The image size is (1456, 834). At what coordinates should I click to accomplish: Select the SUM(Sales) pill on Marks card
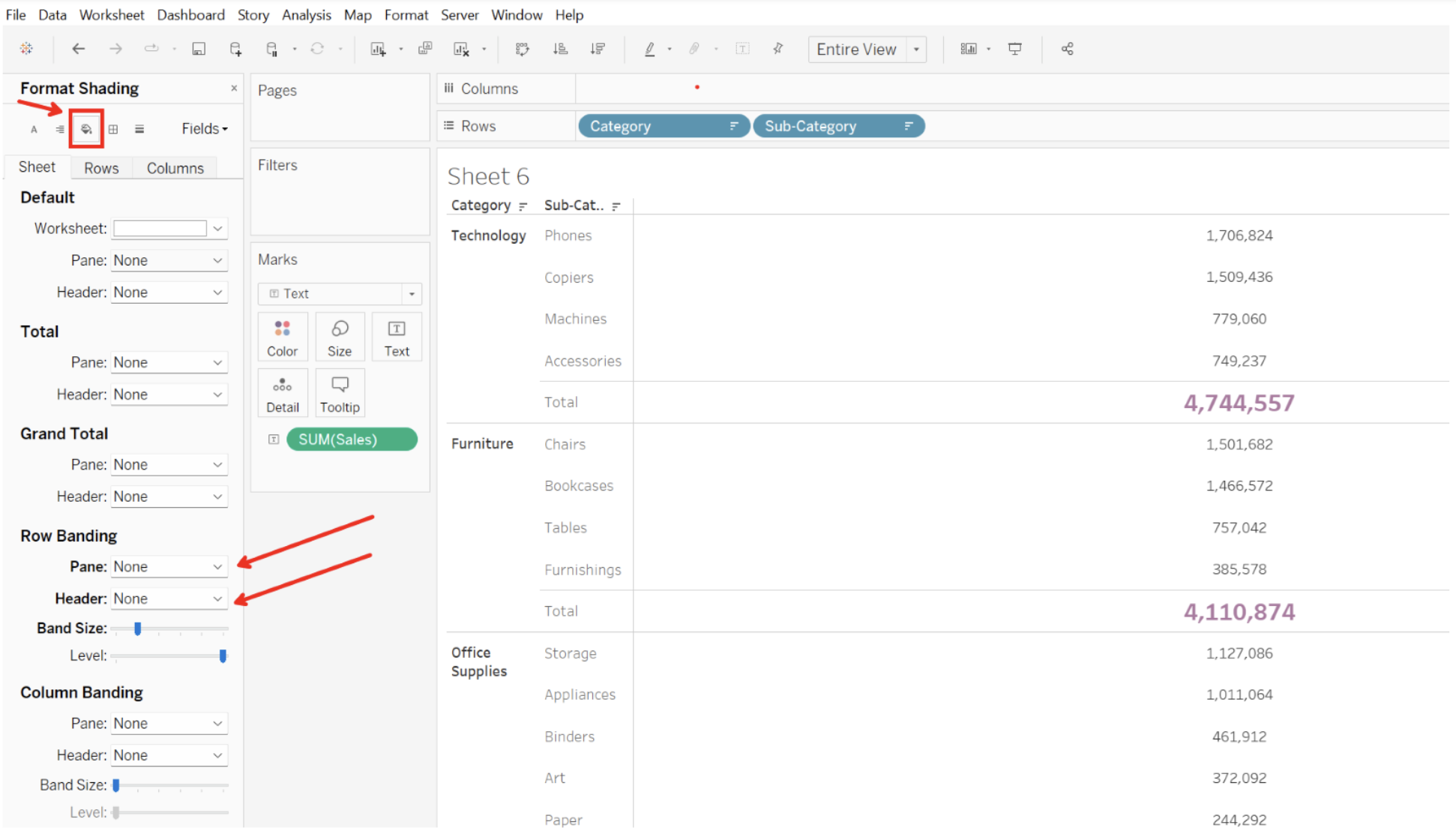tap(352, 439)
